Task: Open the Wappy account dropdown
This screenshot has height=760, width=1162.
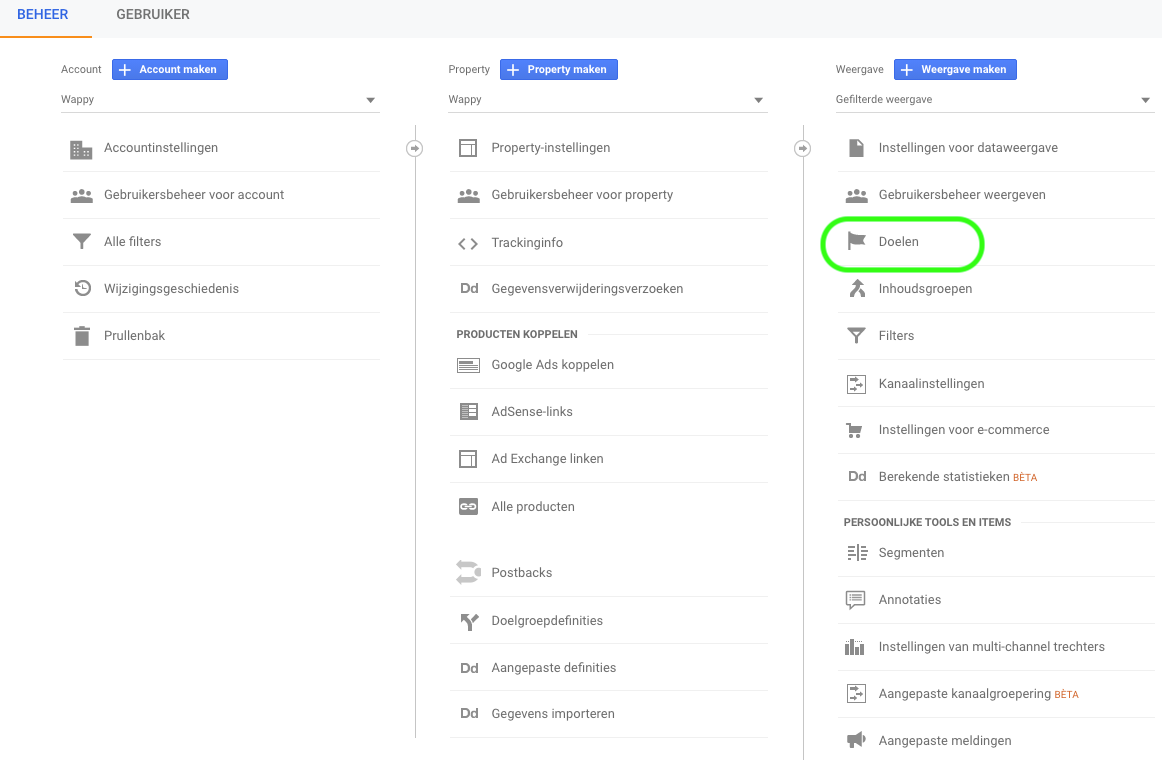Action: coord(220,100)
